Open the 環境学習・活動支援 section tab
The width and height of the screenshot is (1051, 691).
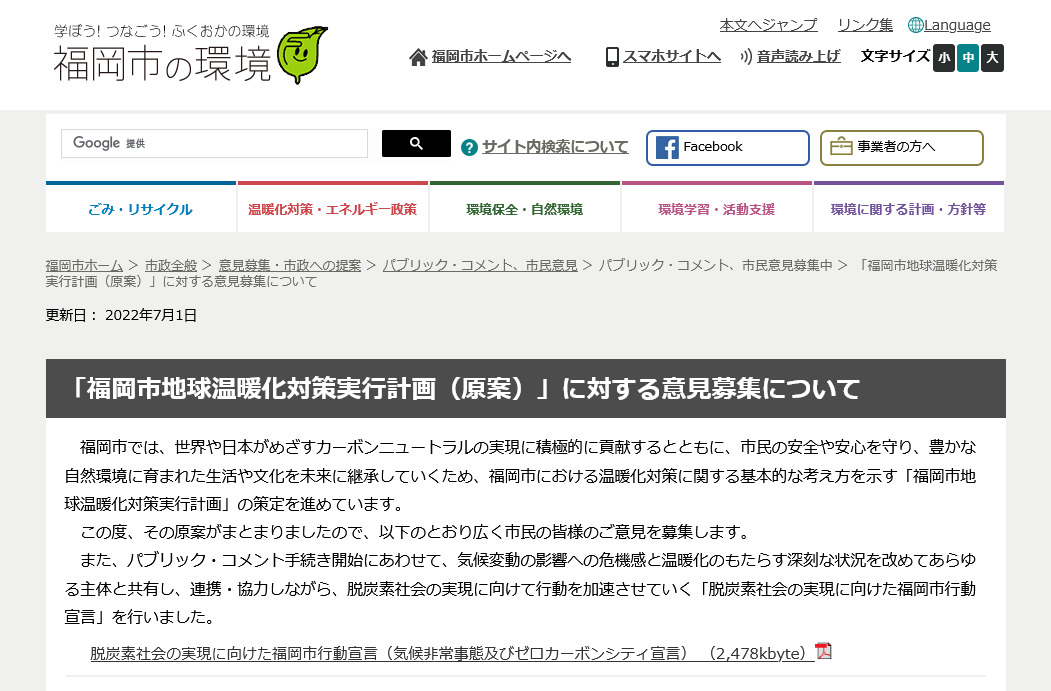(716, 206)
